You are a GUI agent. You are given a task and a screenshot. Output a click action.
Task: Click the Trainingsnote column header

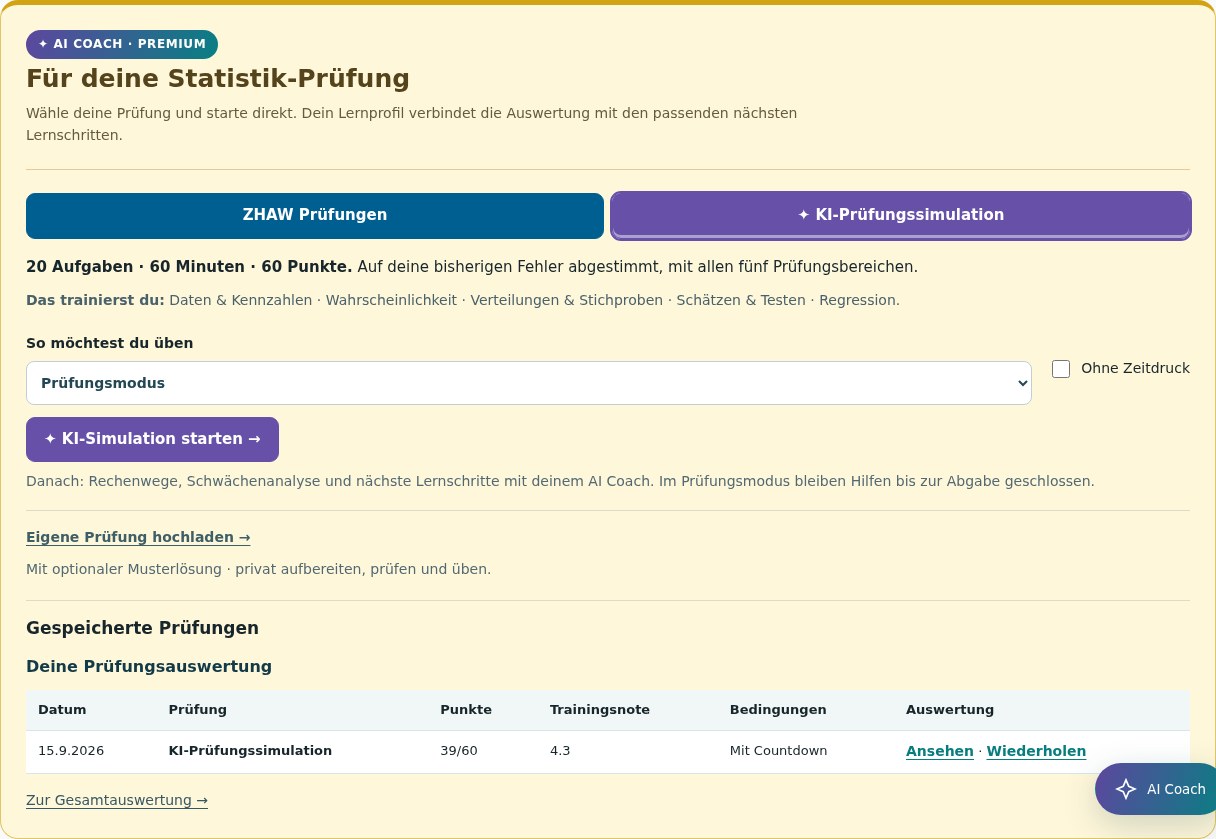pos(600,710)
